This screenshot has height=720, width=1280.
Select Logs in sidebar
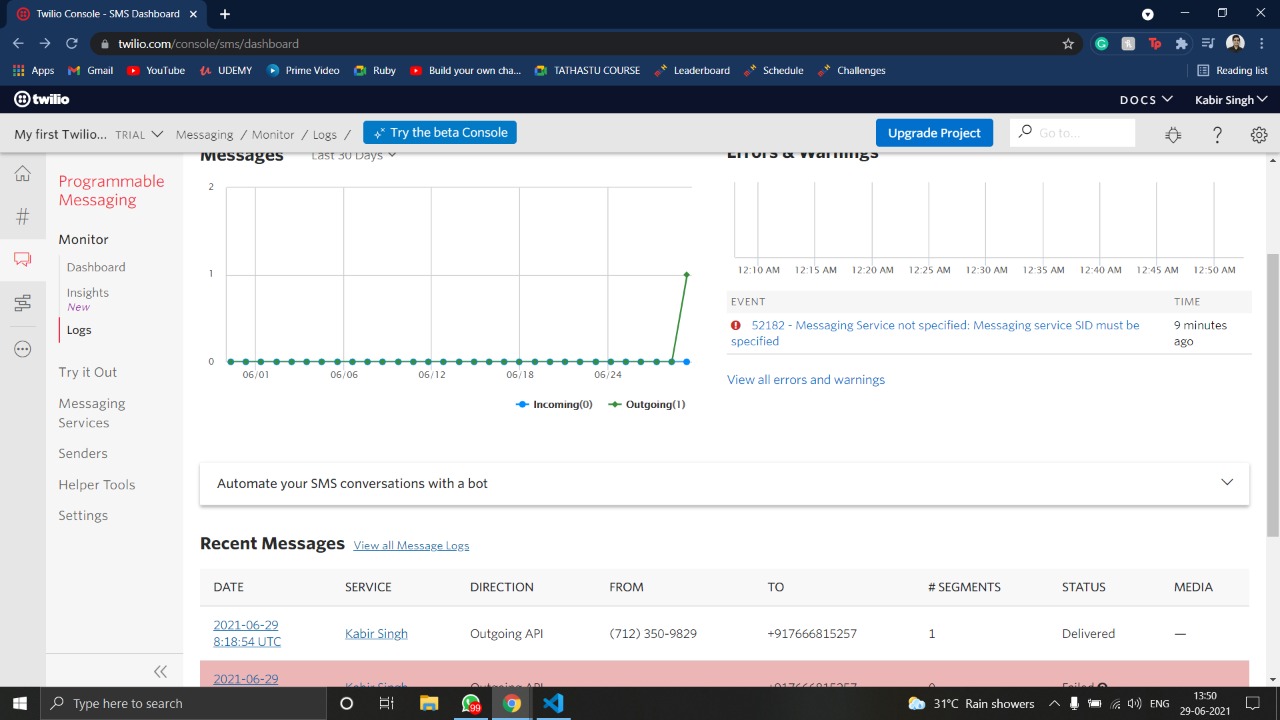[x=79, y=330]
